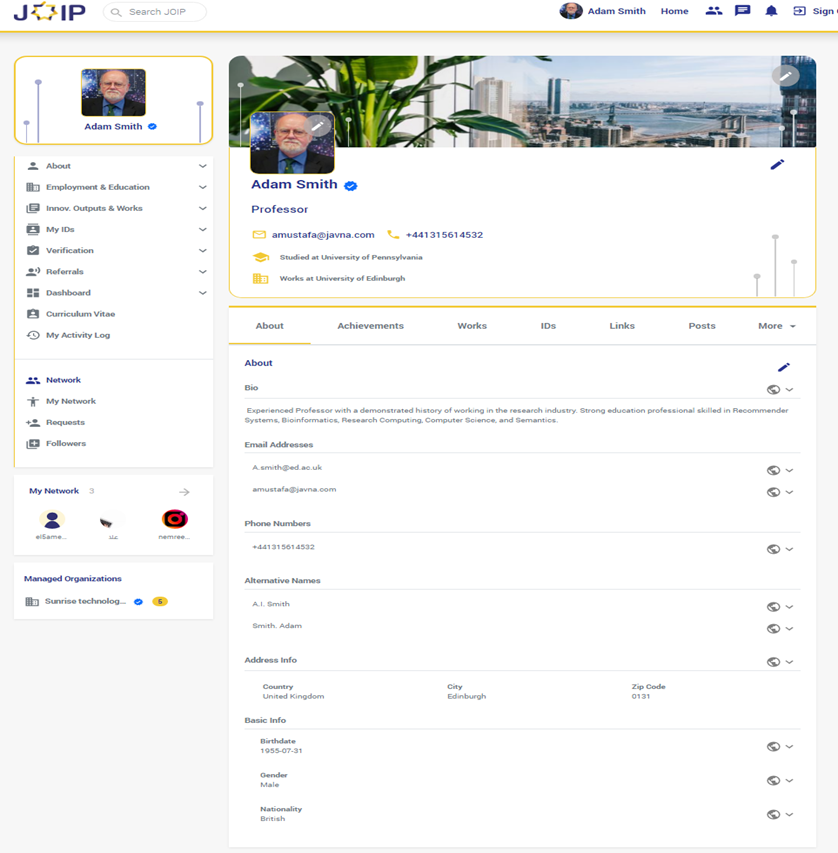Image resolution: width=838 pixels, height=853 pixels.
Task: Open the messages chat icon in header
Action: coord(742,11)
